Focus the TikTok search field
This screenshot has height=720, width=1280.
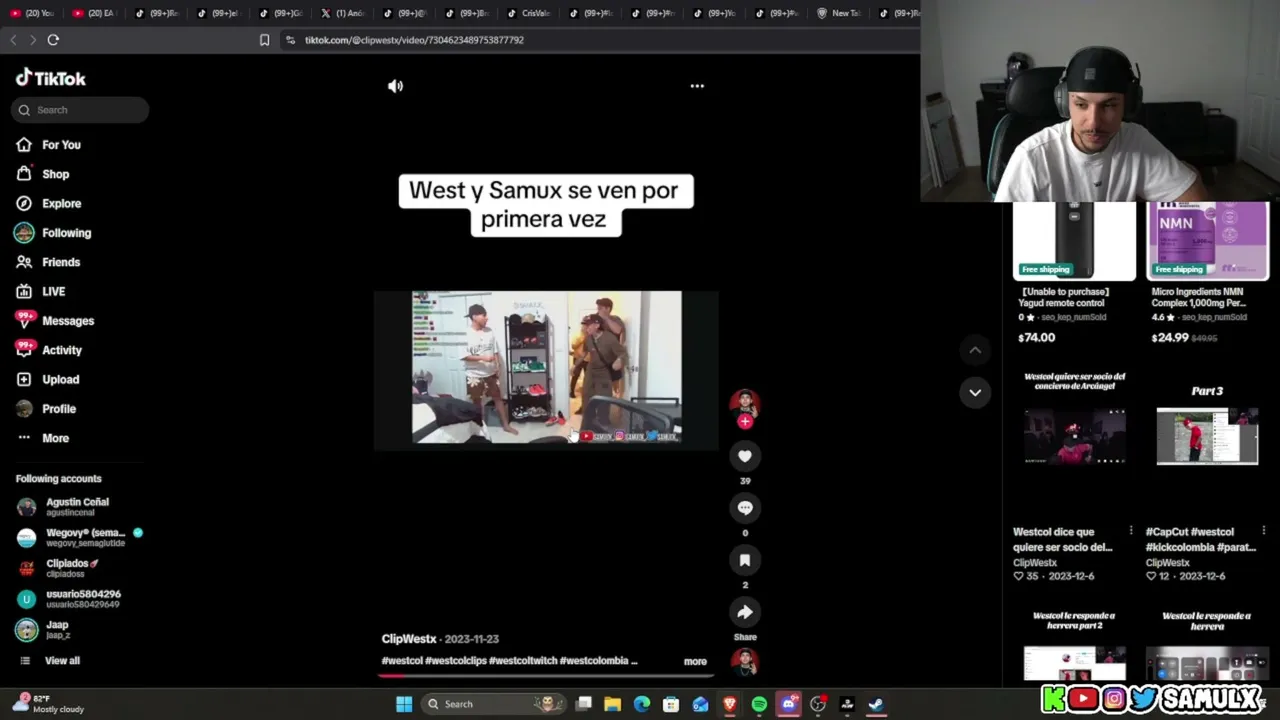[x=80, y=110]
